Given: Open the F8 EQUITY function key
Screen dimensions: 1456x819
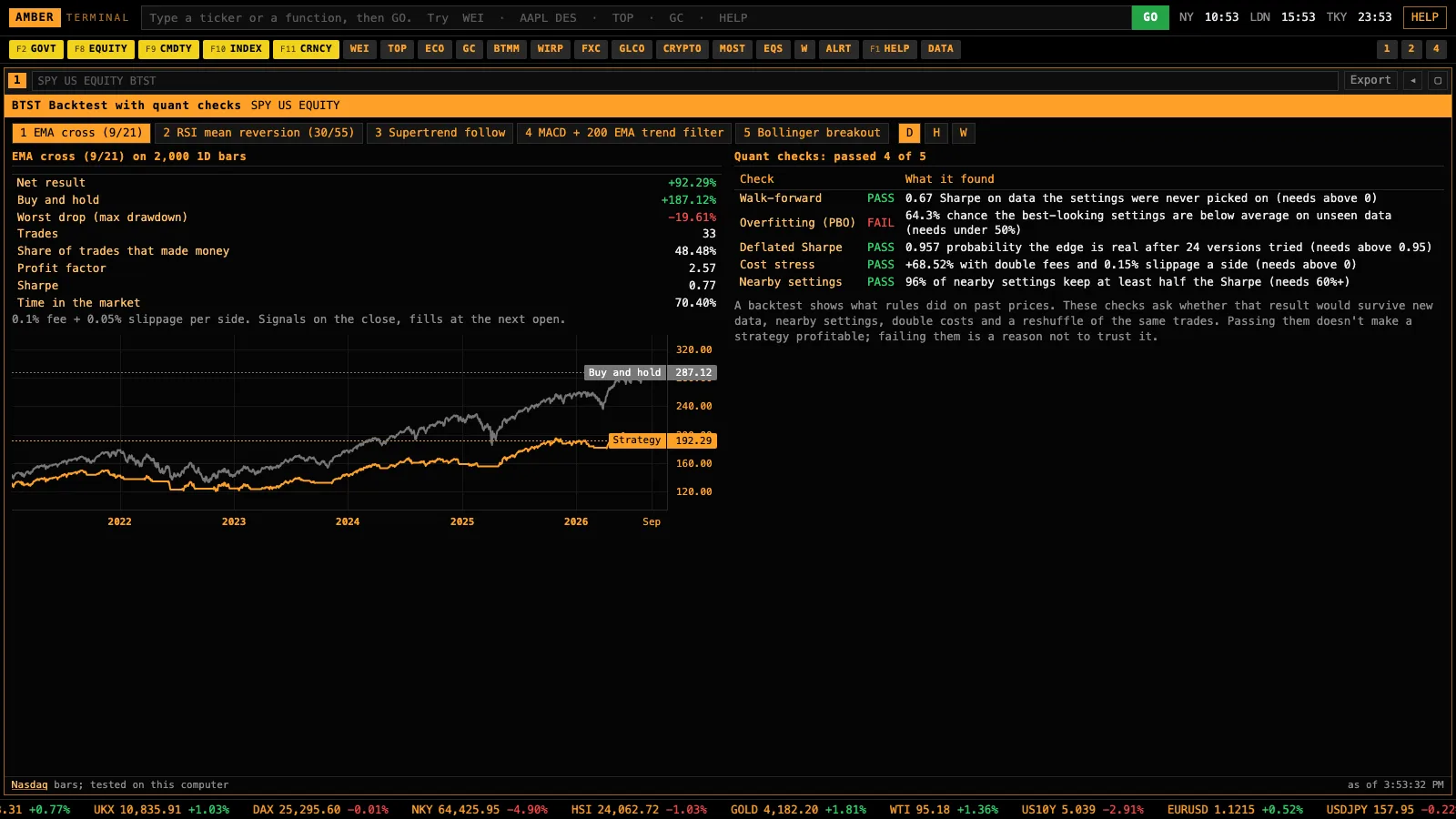Looking at the screenshot, I should pyautogui.click(x=101, y=49).
